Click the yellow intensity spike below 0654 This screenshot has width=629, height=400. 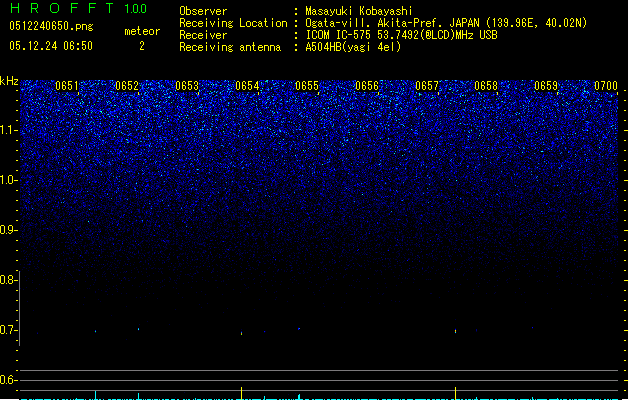(241, 393)
